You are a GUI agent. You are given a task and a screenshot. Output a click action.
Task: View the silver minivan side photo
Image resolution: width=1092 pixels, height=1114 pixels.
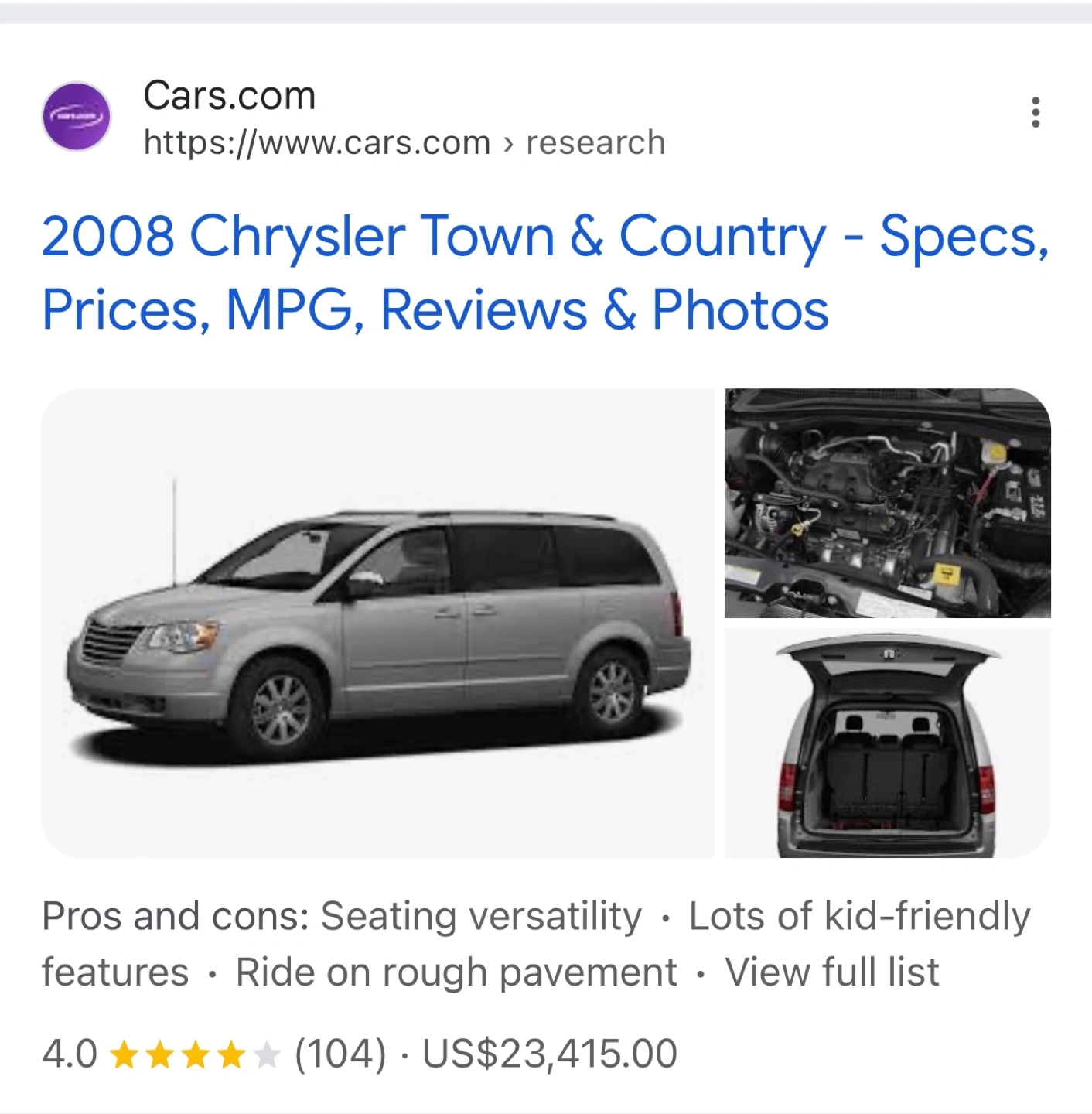(377, 623)
